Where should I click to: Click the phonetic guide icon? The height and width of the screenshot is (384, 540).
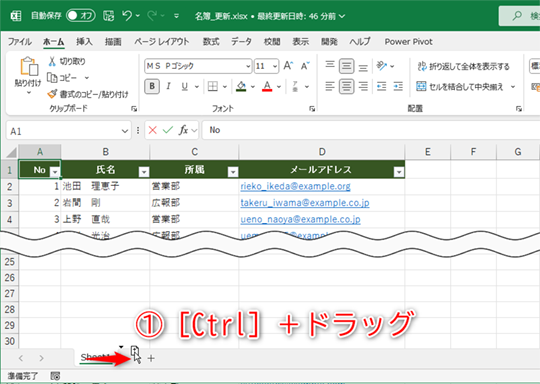point(295,86)
